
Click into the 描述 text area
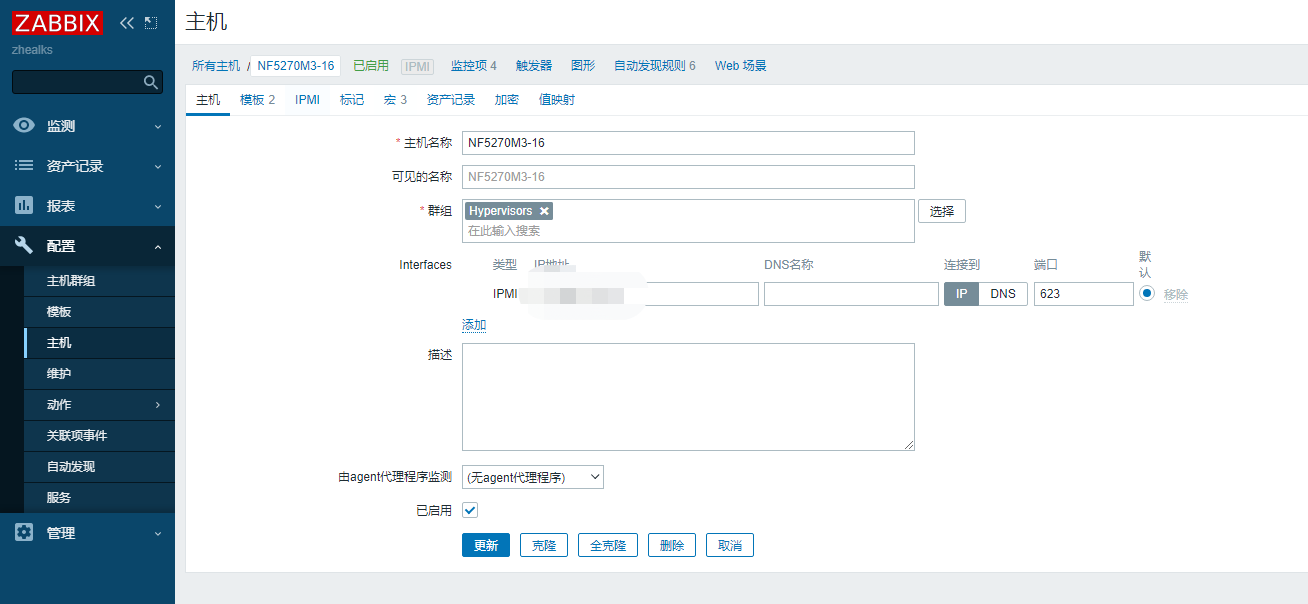[x=688, y=397]
